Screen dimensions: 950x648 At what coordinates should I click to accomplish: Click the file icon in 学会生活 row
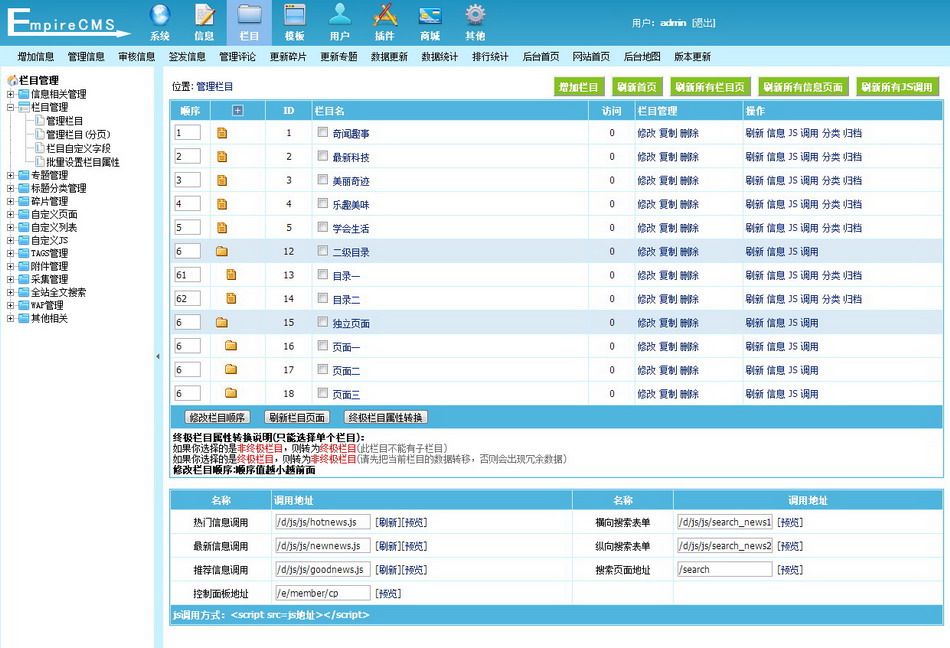coord(222,228)
